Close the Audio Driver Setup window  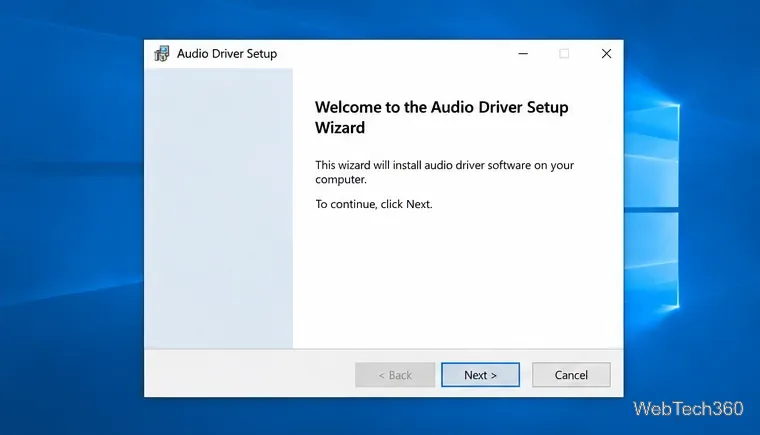[x=606, y=54]
